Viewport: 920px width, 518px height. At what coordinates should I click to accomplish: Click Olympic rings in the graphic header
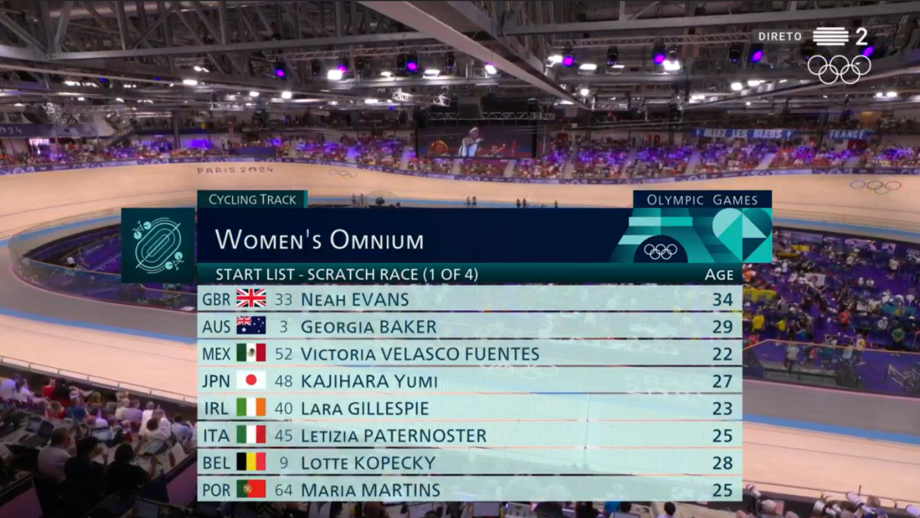tap(660, 251)
